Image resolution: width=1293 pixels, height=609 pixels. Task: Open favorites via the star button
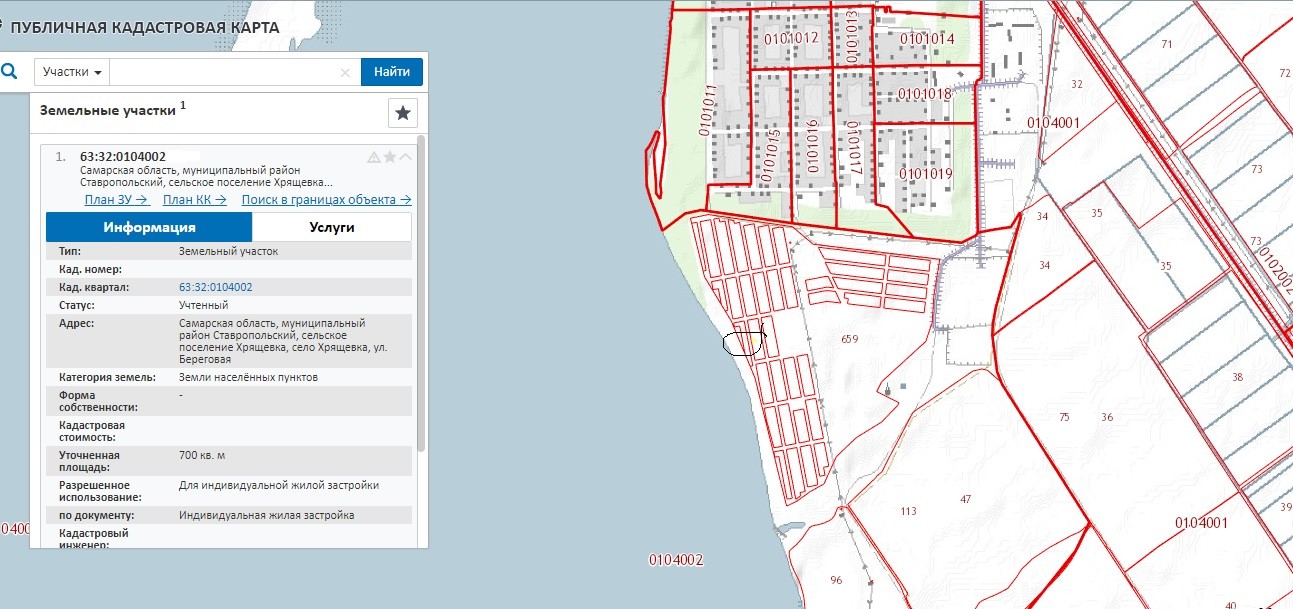402,113
